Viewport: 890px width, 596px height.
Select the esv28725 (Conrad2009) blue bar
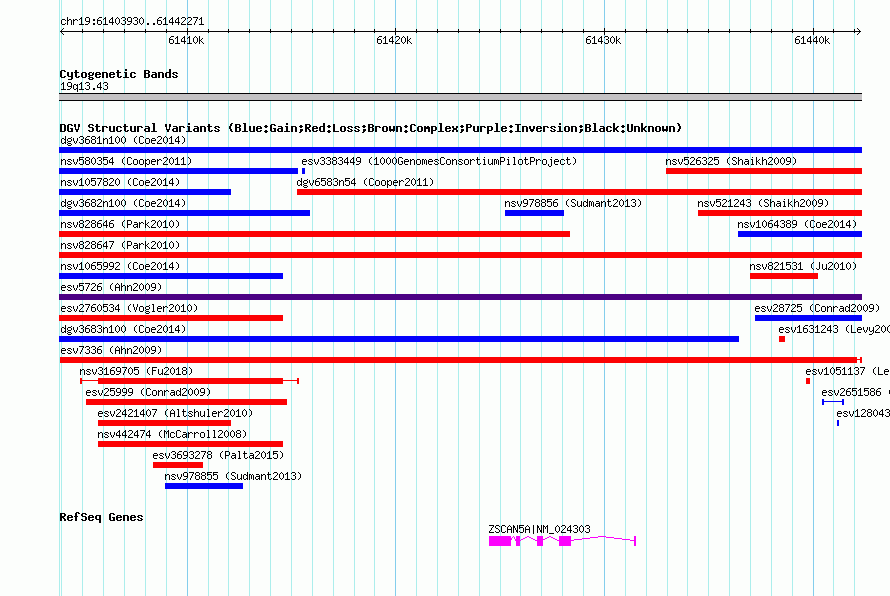808,318
